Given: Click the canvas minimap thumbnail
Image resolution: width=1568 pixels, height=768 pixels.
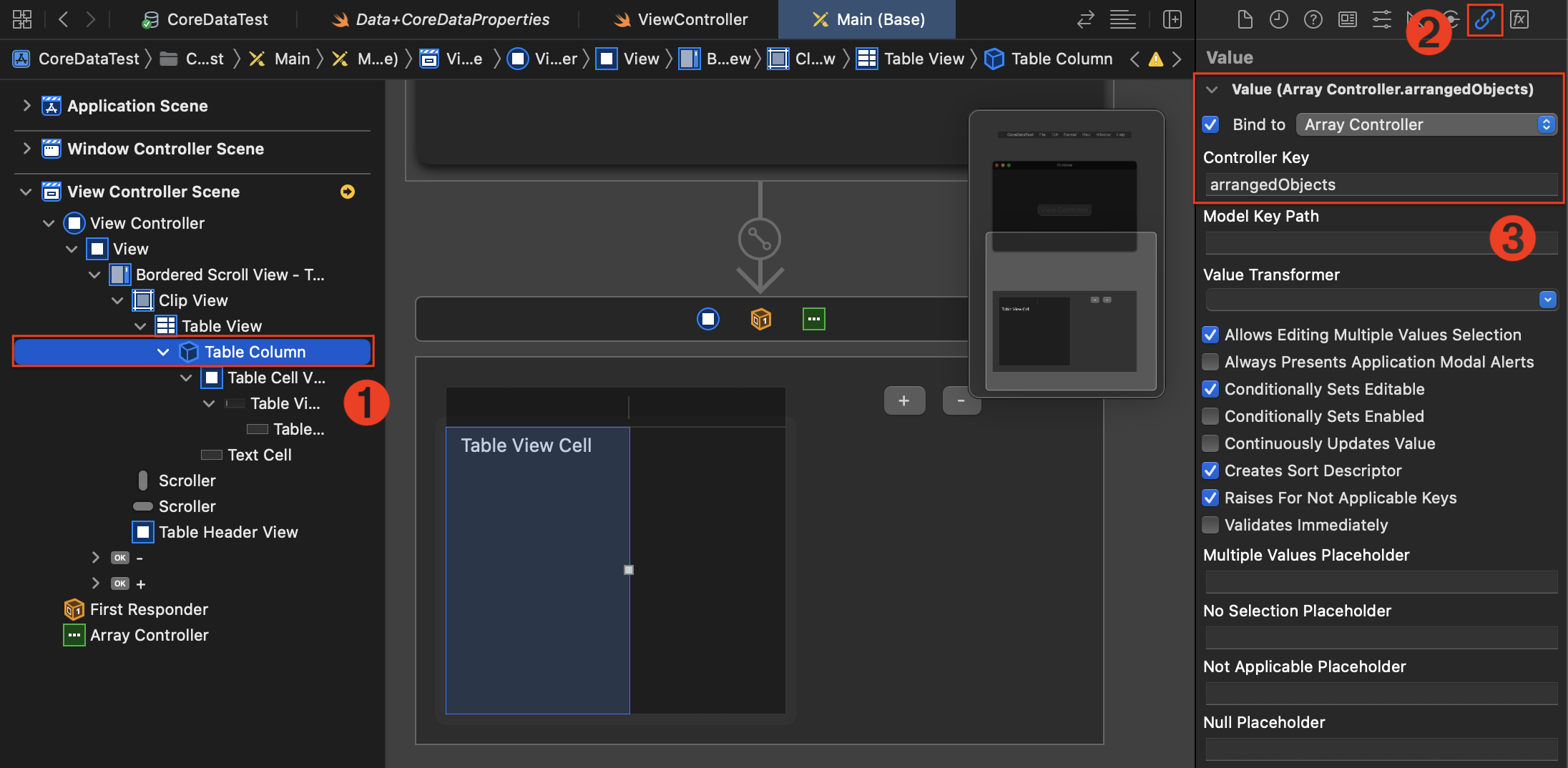Looking at the screenshot, I should click(x=1066, y=253).
